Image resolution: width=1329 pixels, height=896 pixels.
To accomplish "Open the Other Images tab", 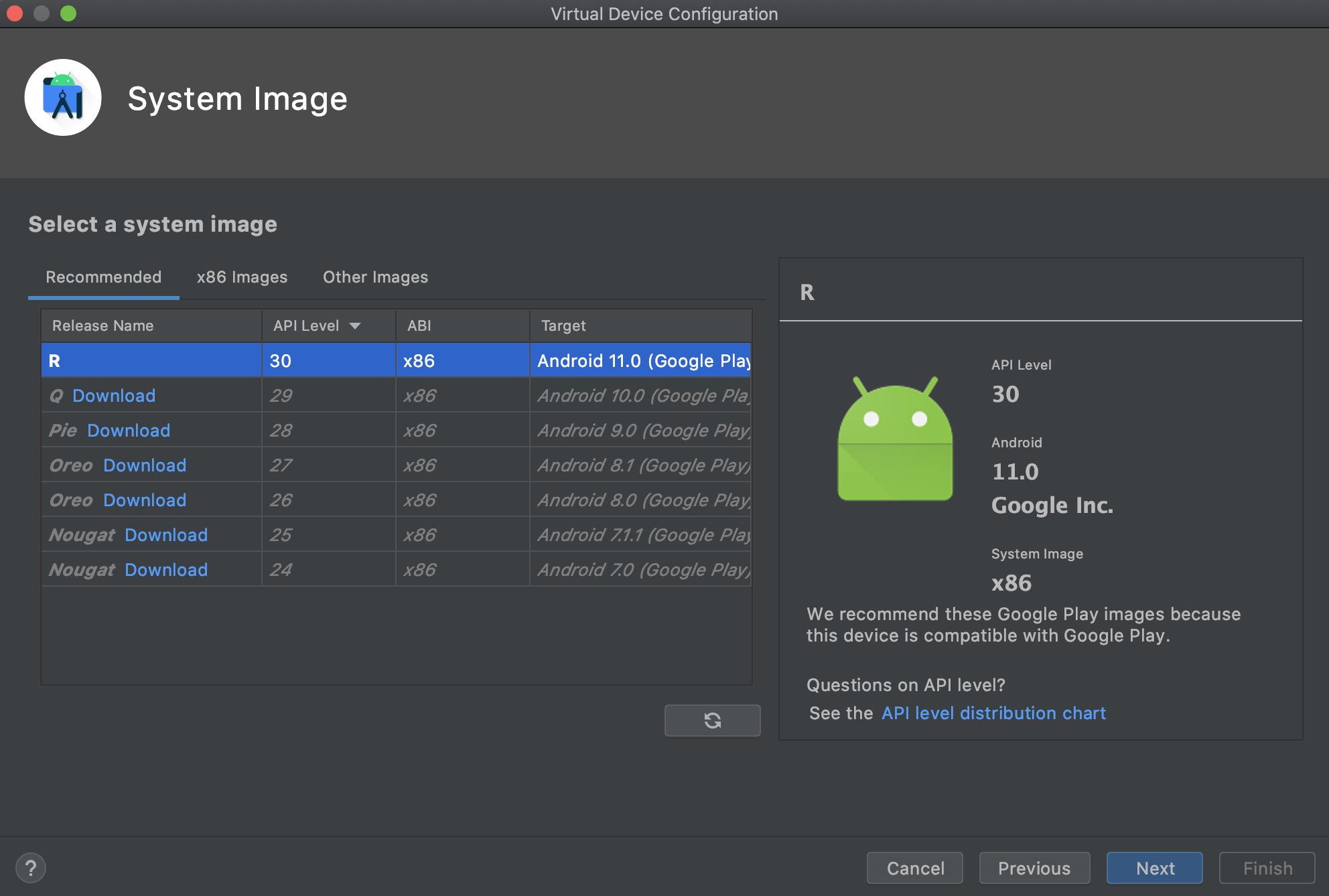I will (375, 277).
